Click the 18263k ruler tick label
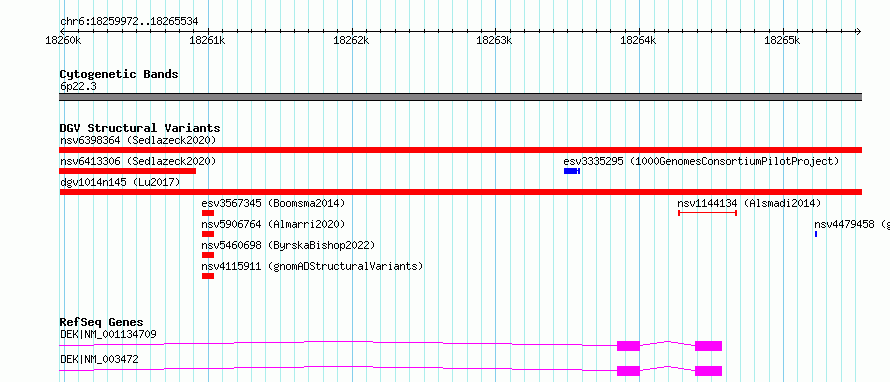The image size is (890, 382). coord(495,40)
